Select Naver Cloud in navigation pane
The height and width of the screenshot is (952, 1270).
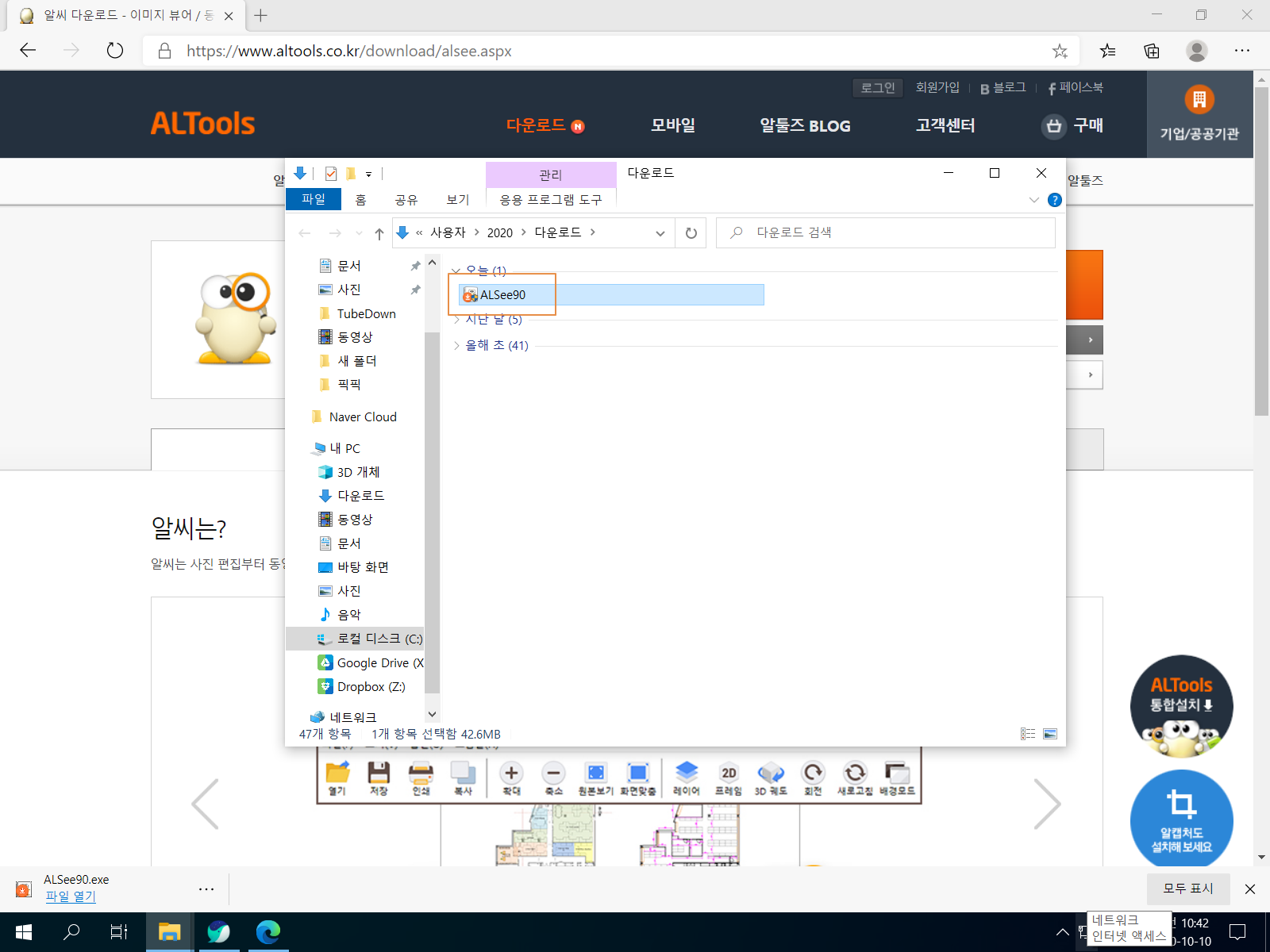click(362, 417)
